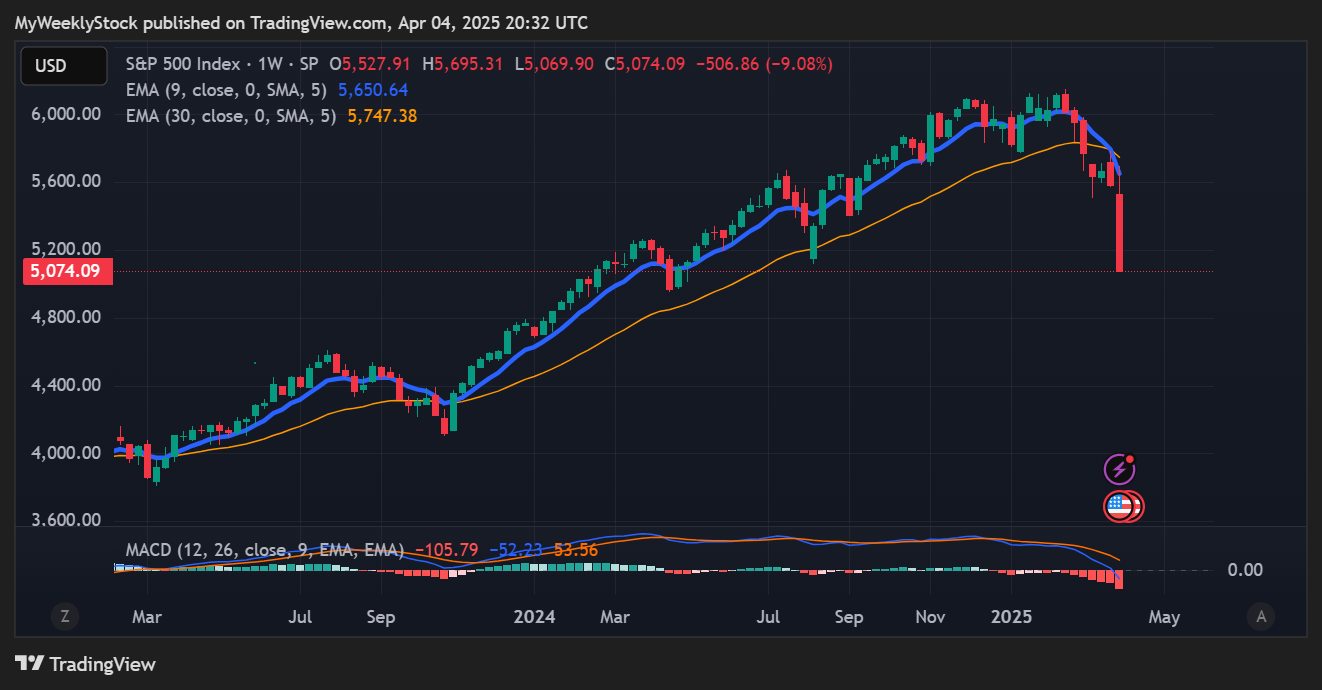Click the 5,600.00 price axis label

pyautogui.click(x=66, y=182)
